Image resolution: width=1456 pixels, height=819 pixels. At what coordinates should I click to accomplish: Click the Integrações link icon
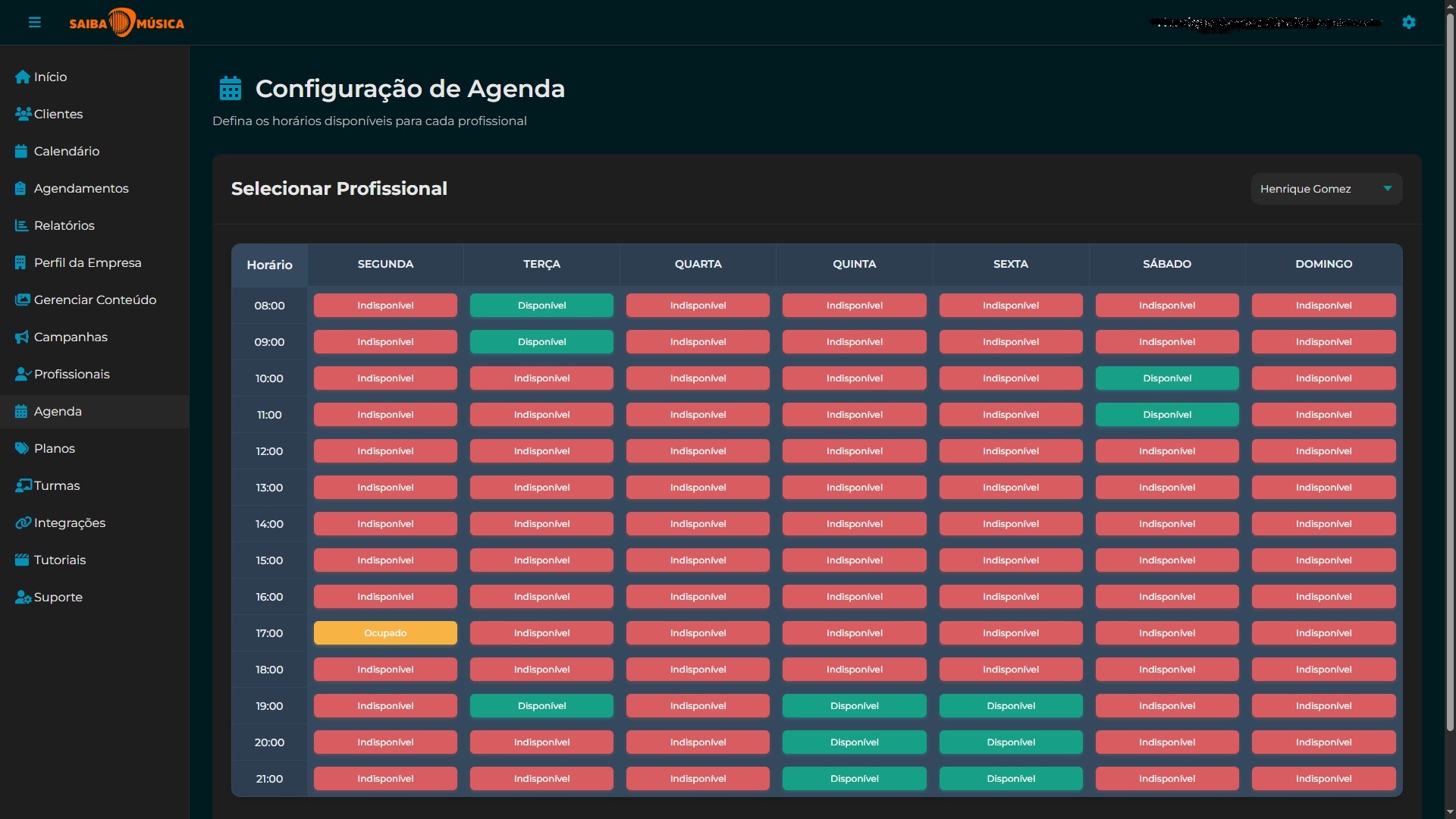point(23,522)
